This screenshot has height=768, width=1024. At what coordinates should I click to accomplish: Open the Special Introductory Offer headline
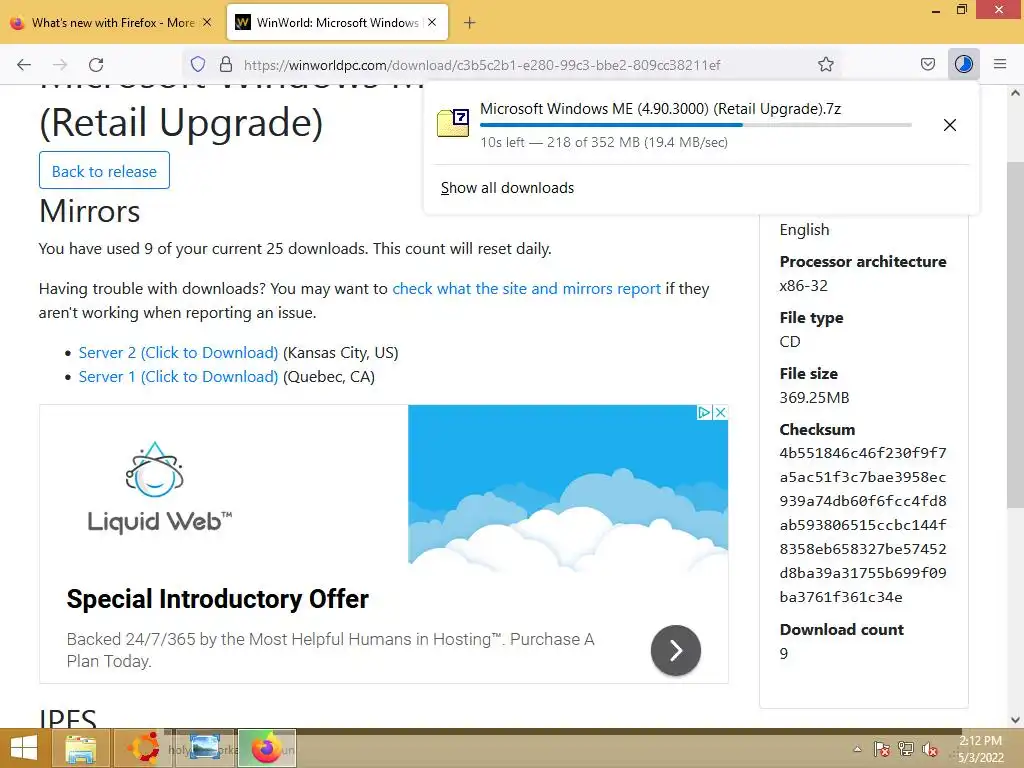(x=217, y=599)
